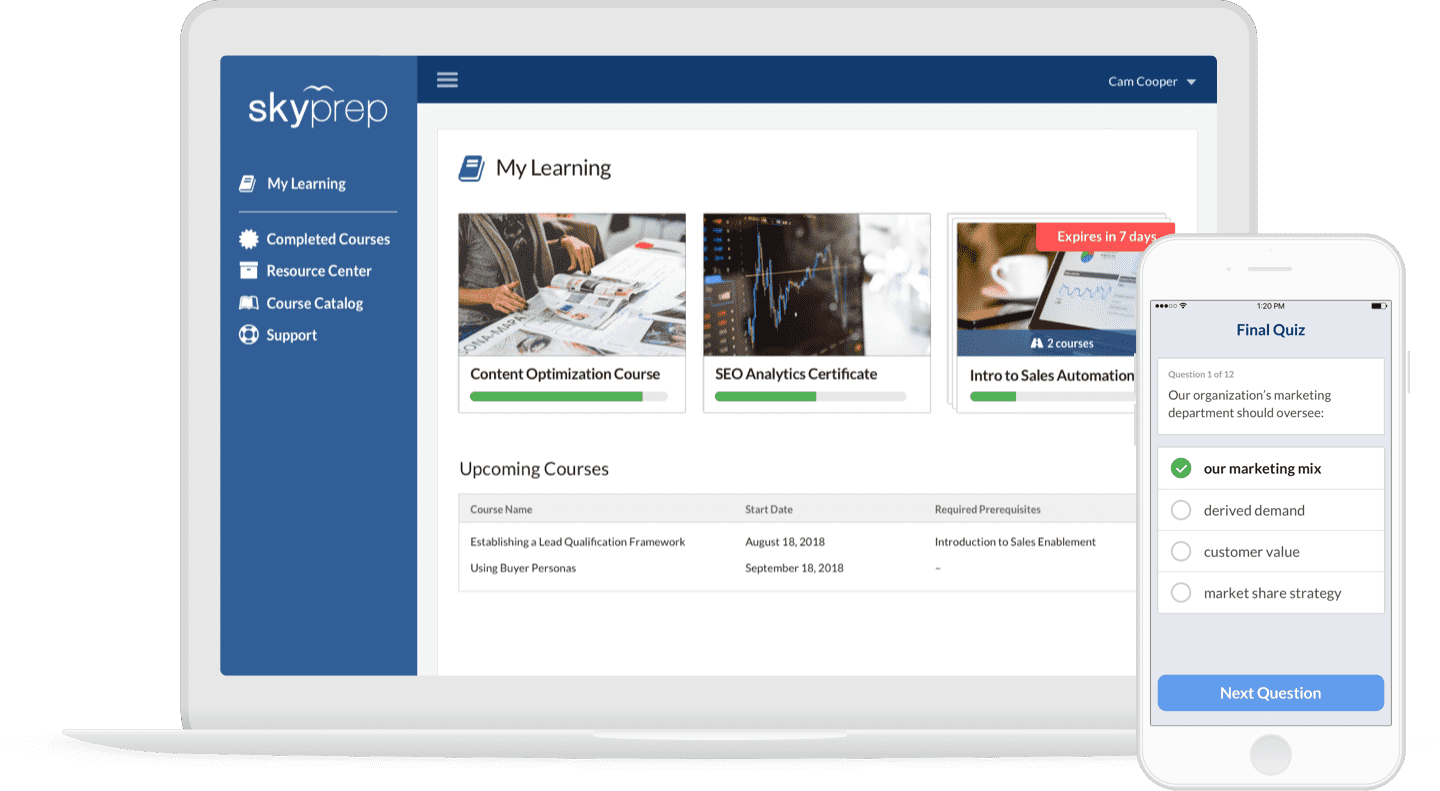The width and height of the screenshot is (1440, 791).
Task: Open Completed Courses menu item
Action: (328, 239)
